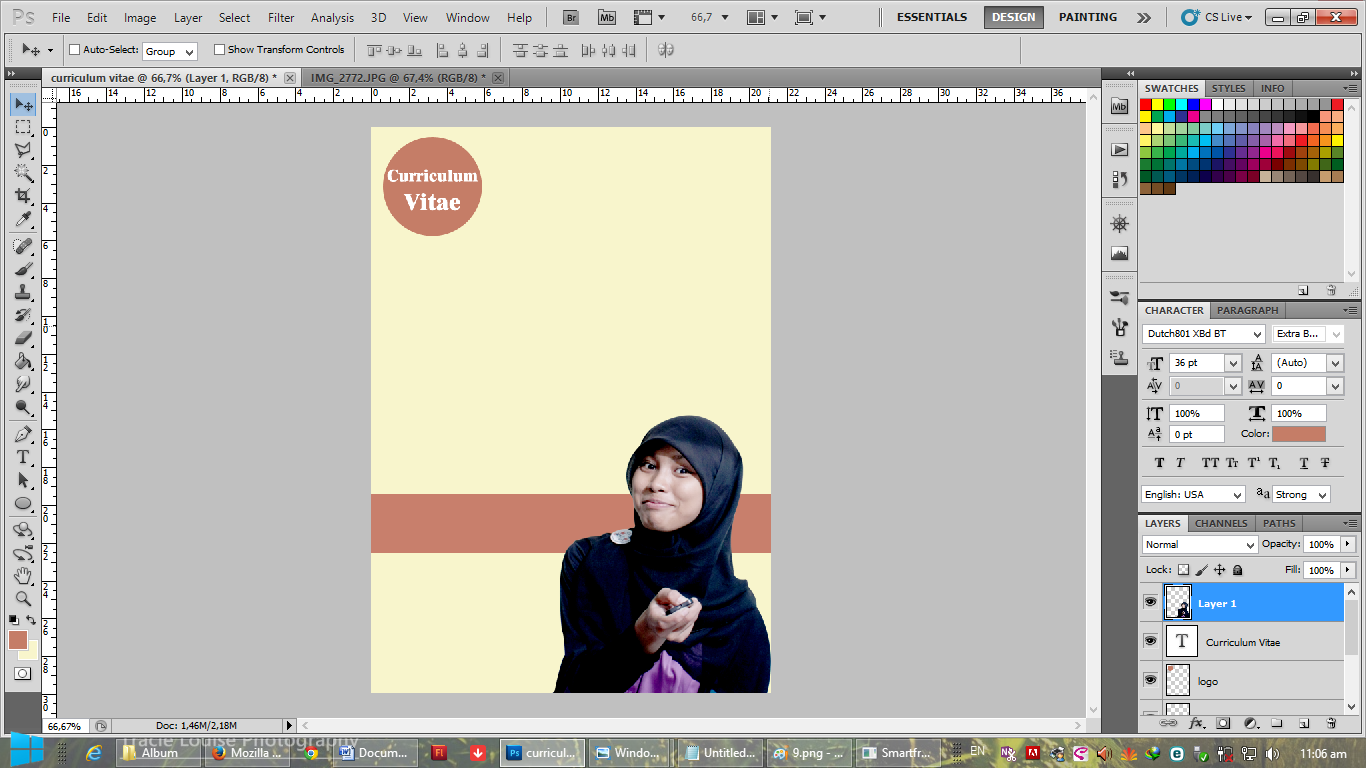Open the Character panel text Color swatch
1366x768 pixels.
tap(1299, 434)
